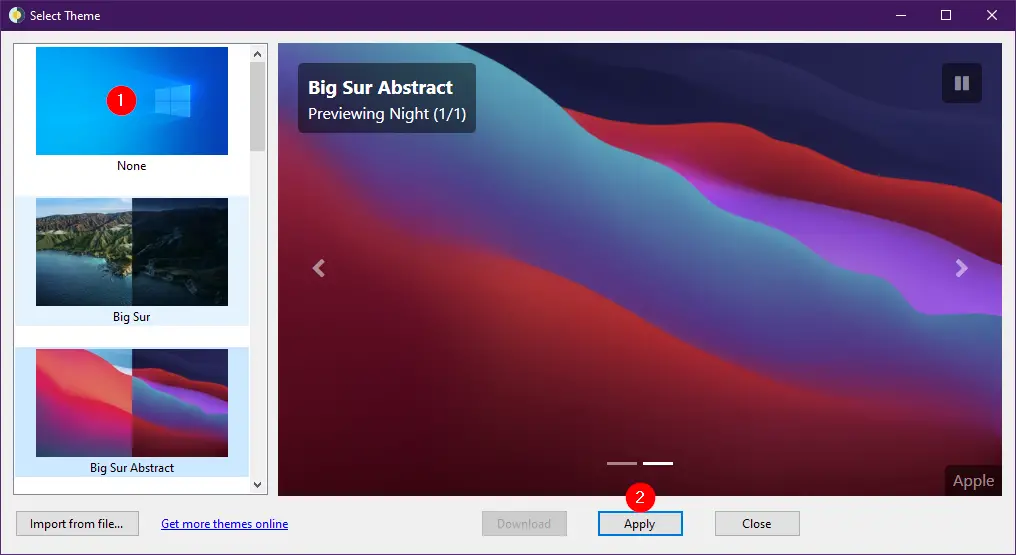The height and width of the screenshot is (555, 1016).
Task: Jump to first slide indicator in preview
Action: click(621, 464)
